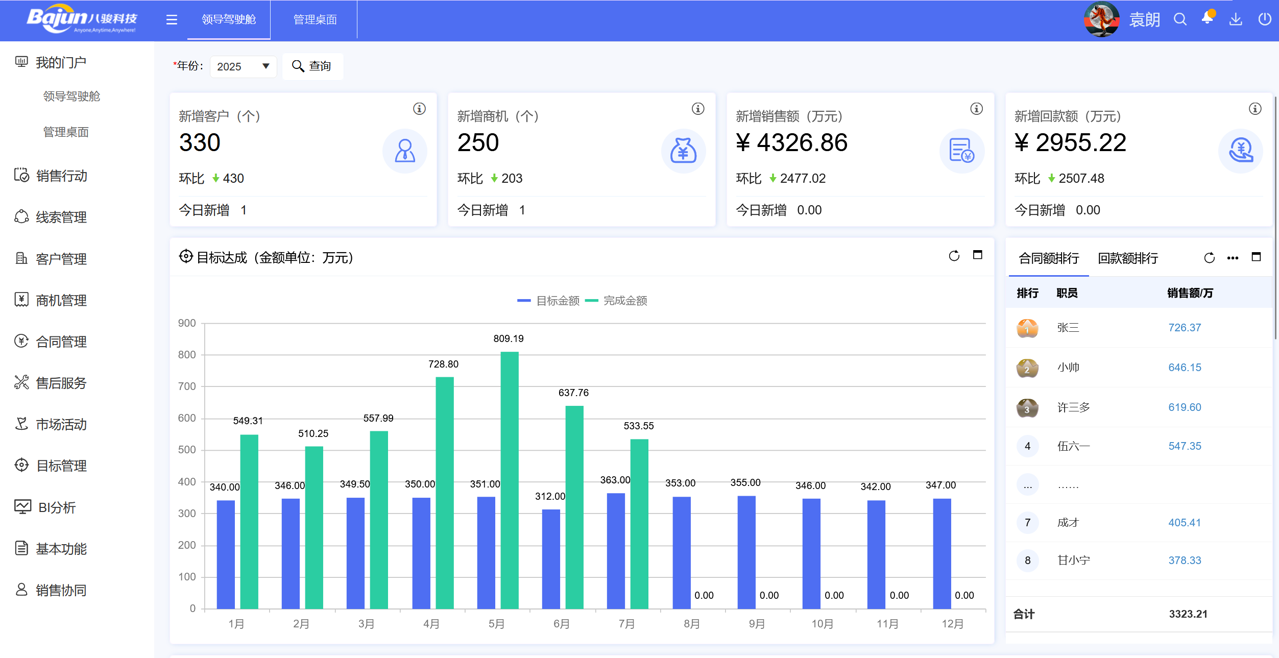Open the search icon in header

click(x=1180, y=20)
